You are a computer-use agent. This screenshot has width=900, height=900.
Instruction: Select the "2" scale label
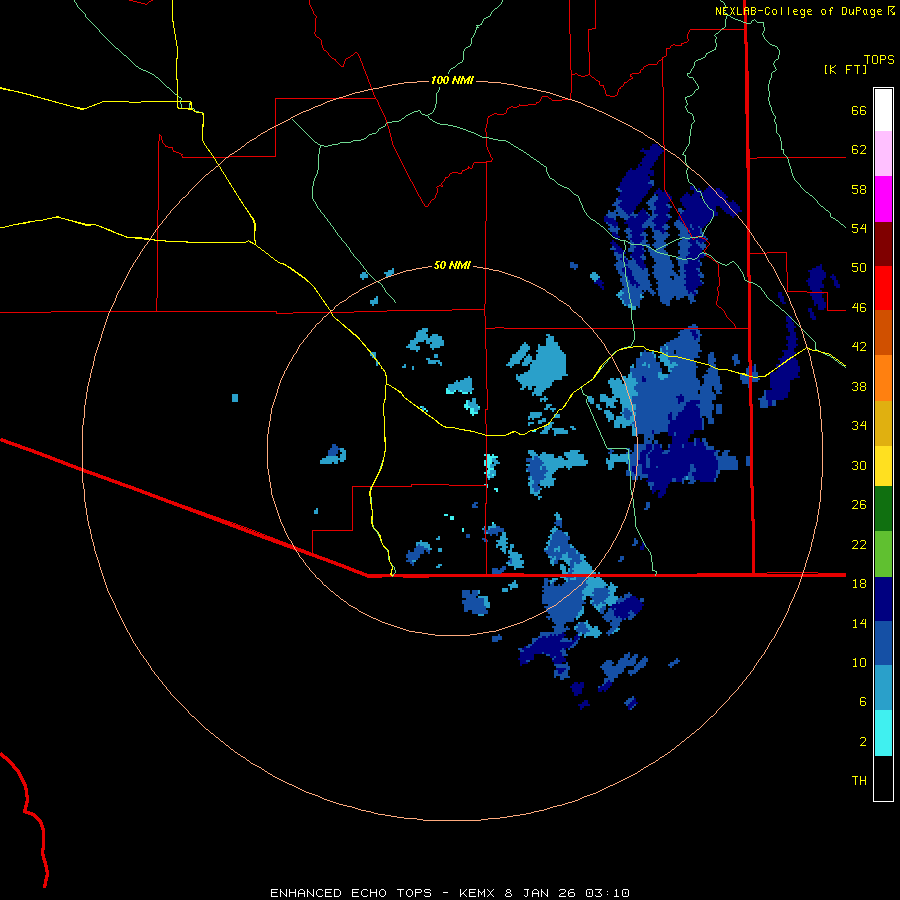863,742
